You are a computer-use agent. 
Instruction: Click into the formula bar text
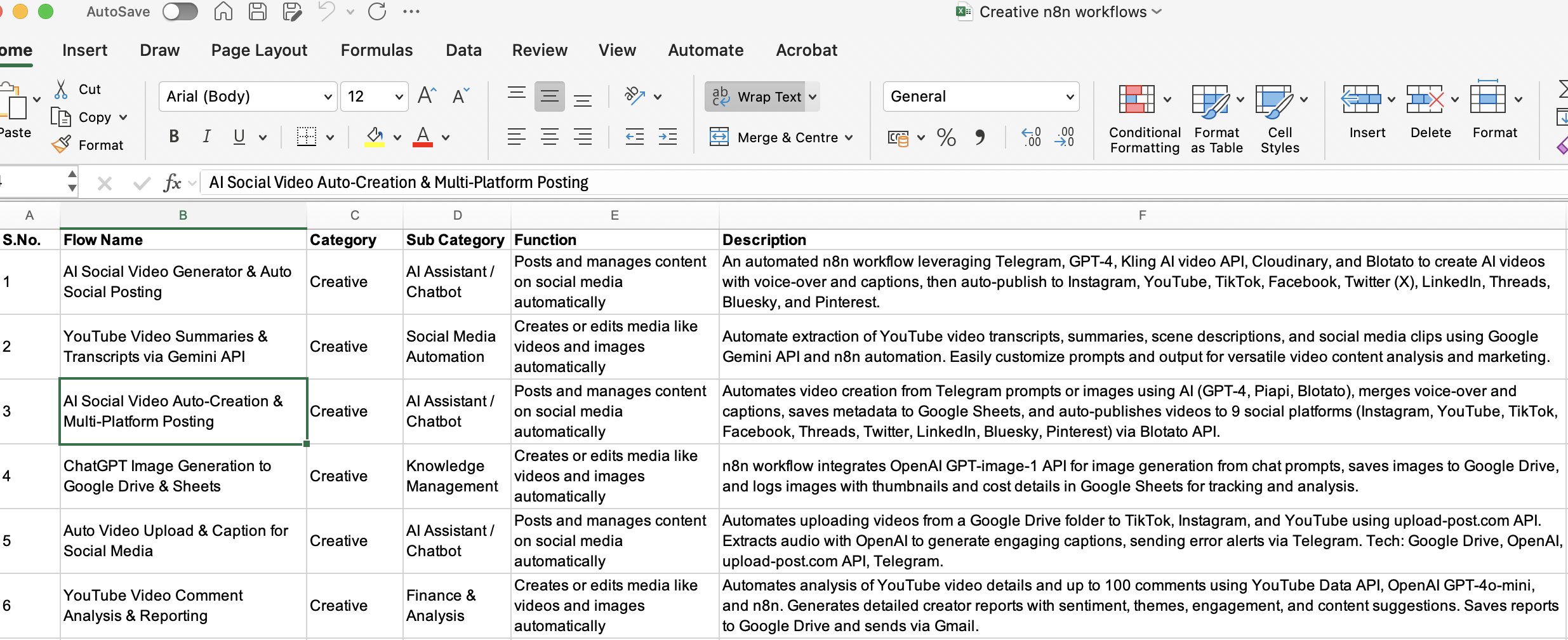coord(399,183)
